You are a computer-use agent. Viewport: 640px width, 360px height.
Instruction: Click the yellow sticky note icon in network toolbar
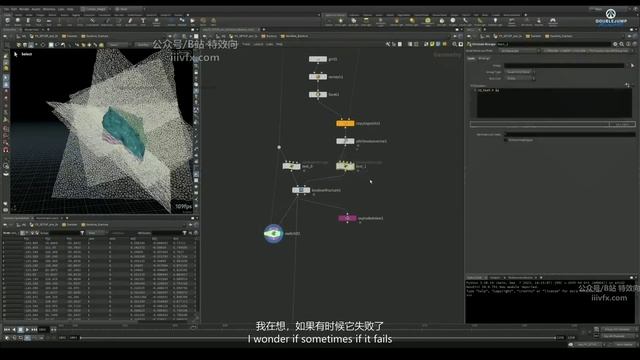[x=432, y=44]
